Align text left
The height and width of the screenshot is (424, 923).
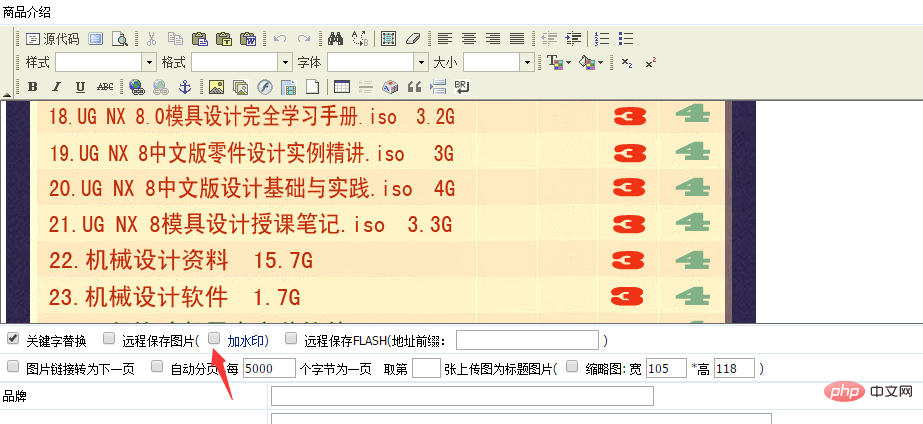[x=444, y=39]
